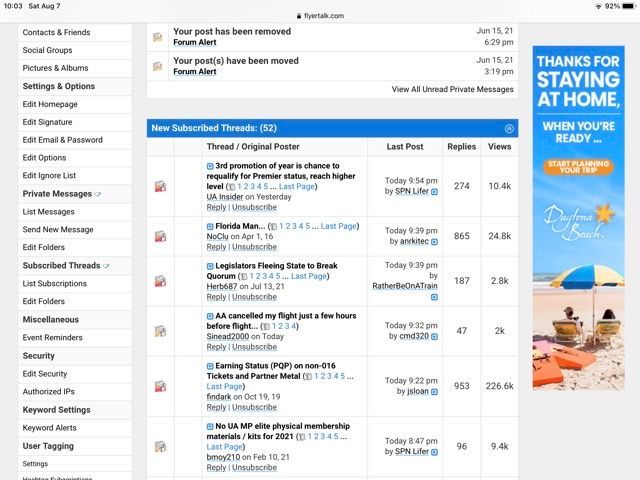Click the thread status icon for the AA cancelled flight thread
Viewport: 640px width, 480px height.
160,331
